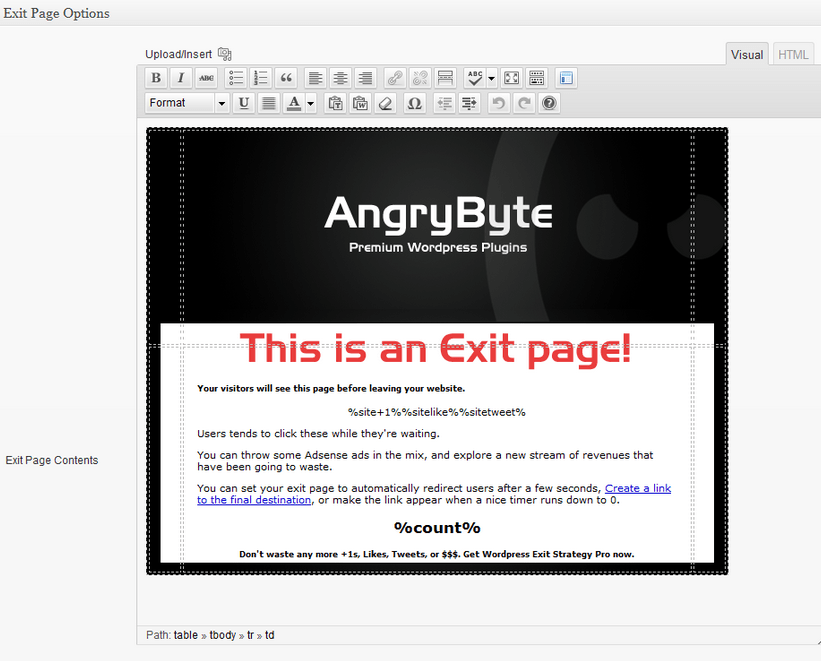Click 'Users tends to click these' paragraph
Screen dimensions: 821x661
click(318, 434)
